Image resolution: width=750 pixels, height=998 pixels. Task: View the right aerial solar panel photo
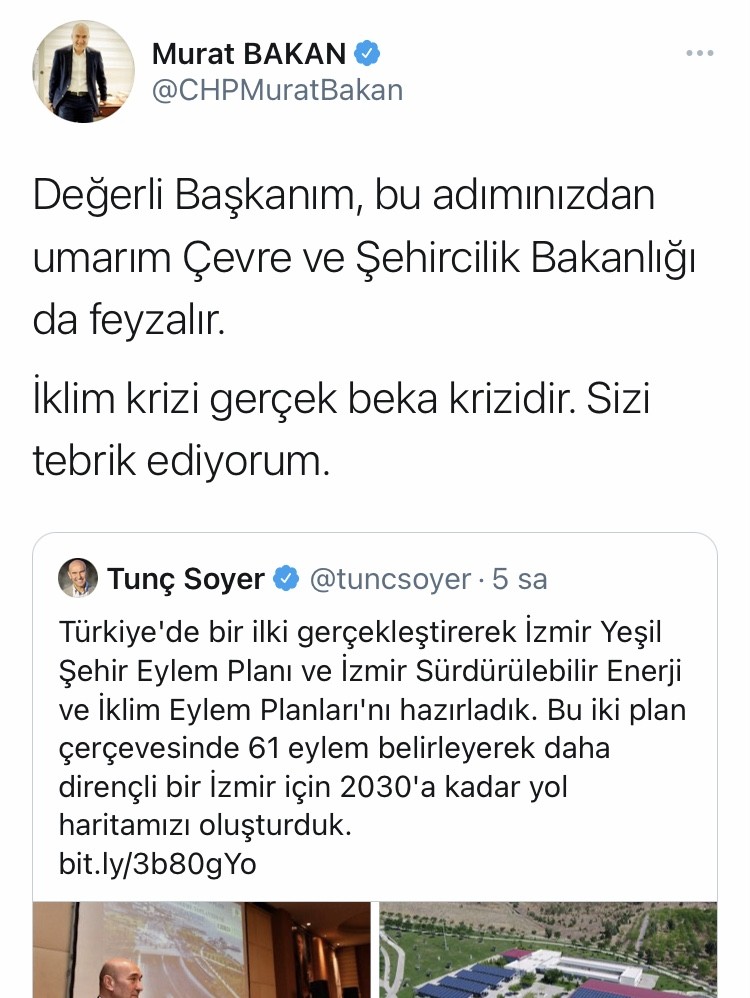[x=548, y=950]
